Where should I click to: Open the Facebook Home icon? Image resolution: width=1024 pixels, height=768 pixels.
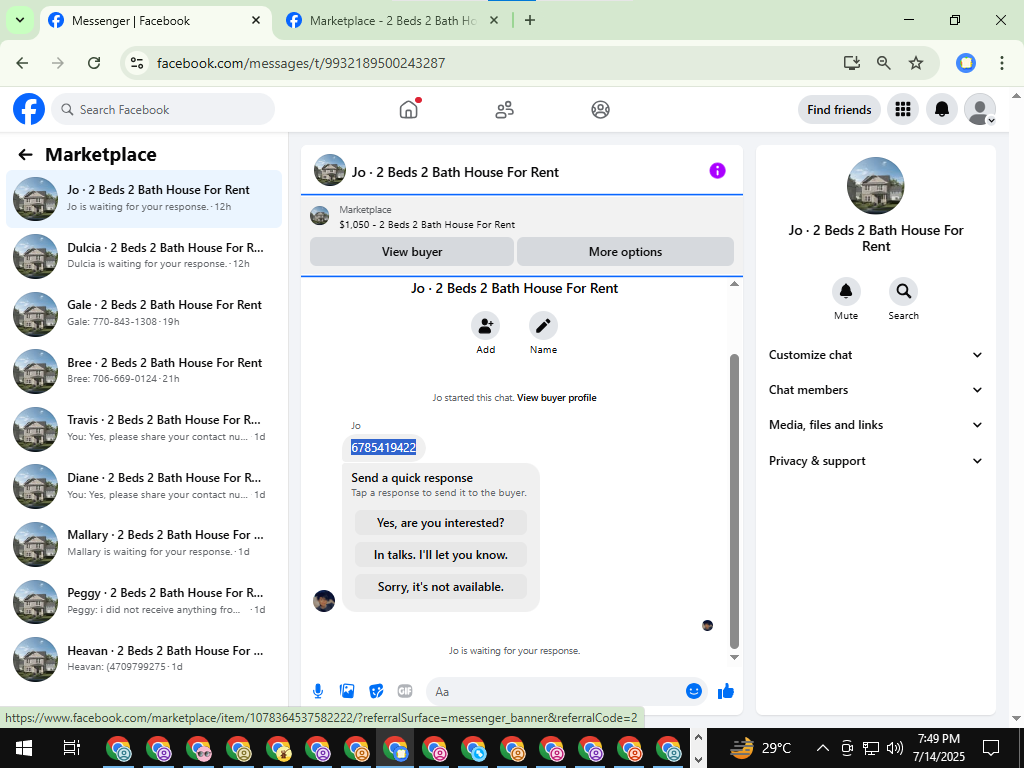pyautogui.click(x=409, y=109)
